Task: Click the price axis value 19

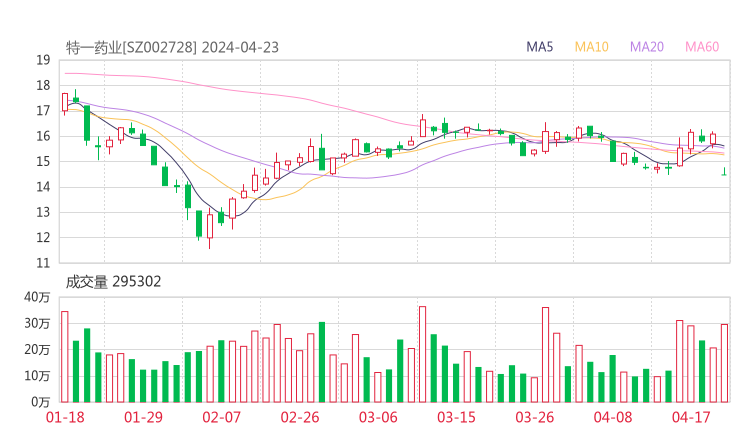Action: pyautogui.click(x=43, y=60)
